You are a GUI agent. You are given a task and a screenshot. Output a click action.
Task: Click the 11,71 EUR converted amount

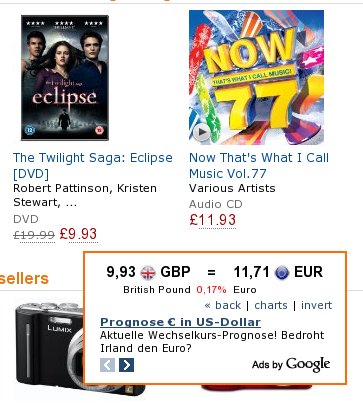click(251, 272)
